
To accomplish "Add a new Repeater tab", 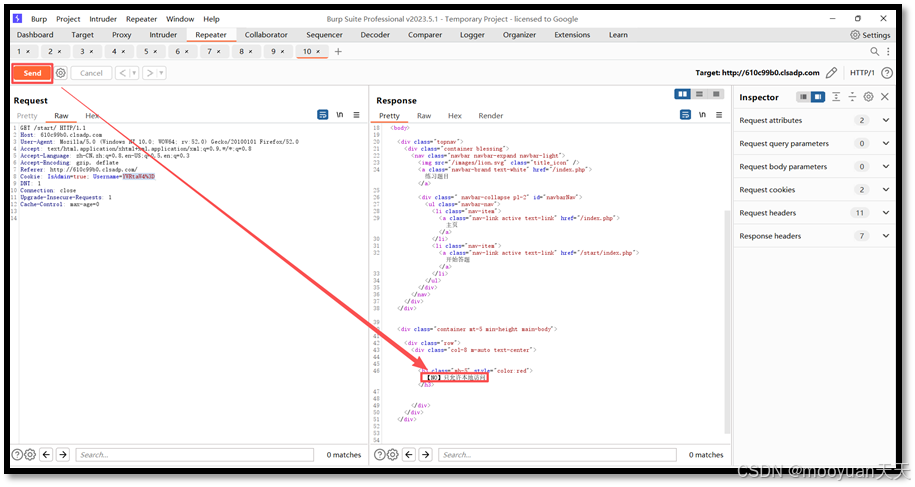I will tap(338, 51).
